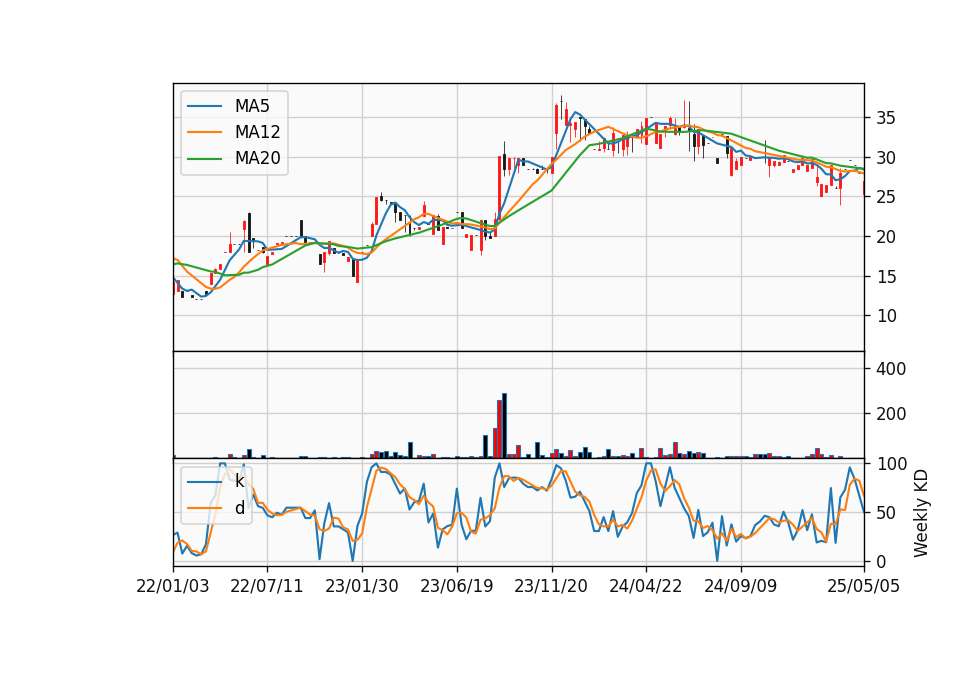
Task: Click the MA5 legend label
Action: 252,106
